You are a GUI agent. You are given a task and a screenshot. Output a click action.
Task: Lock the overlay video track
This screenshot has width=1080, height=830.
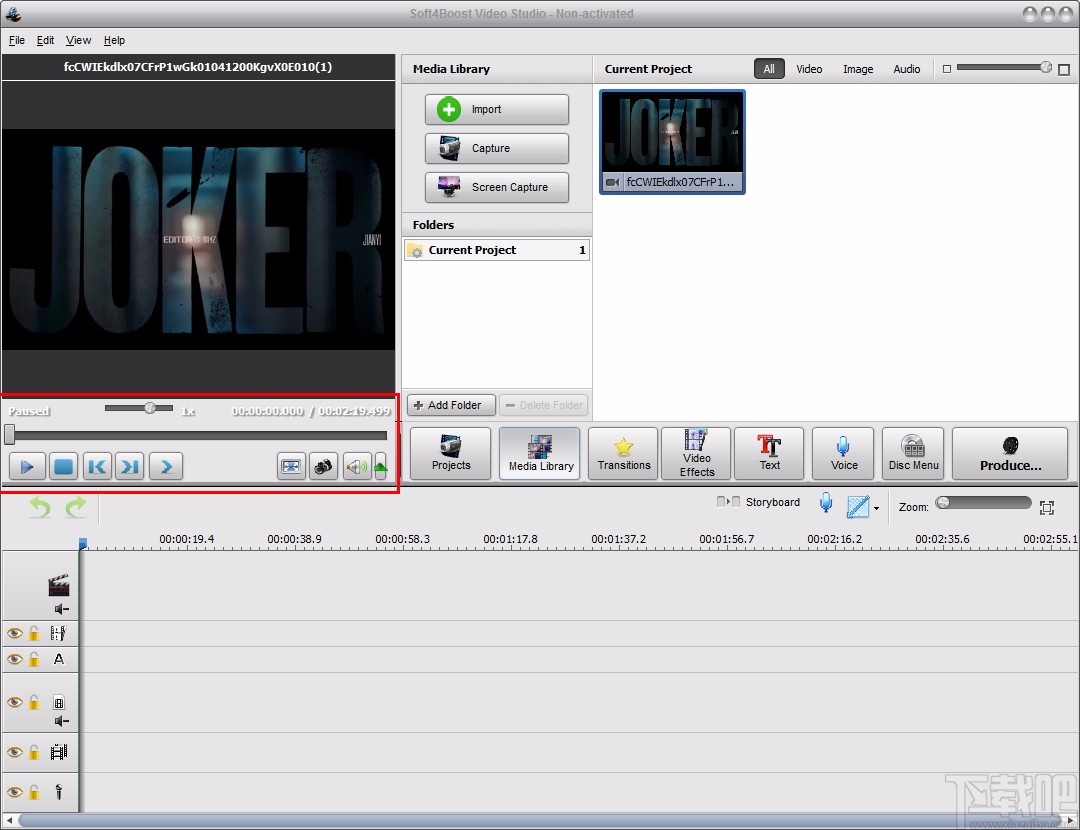(x=36, y=703)
